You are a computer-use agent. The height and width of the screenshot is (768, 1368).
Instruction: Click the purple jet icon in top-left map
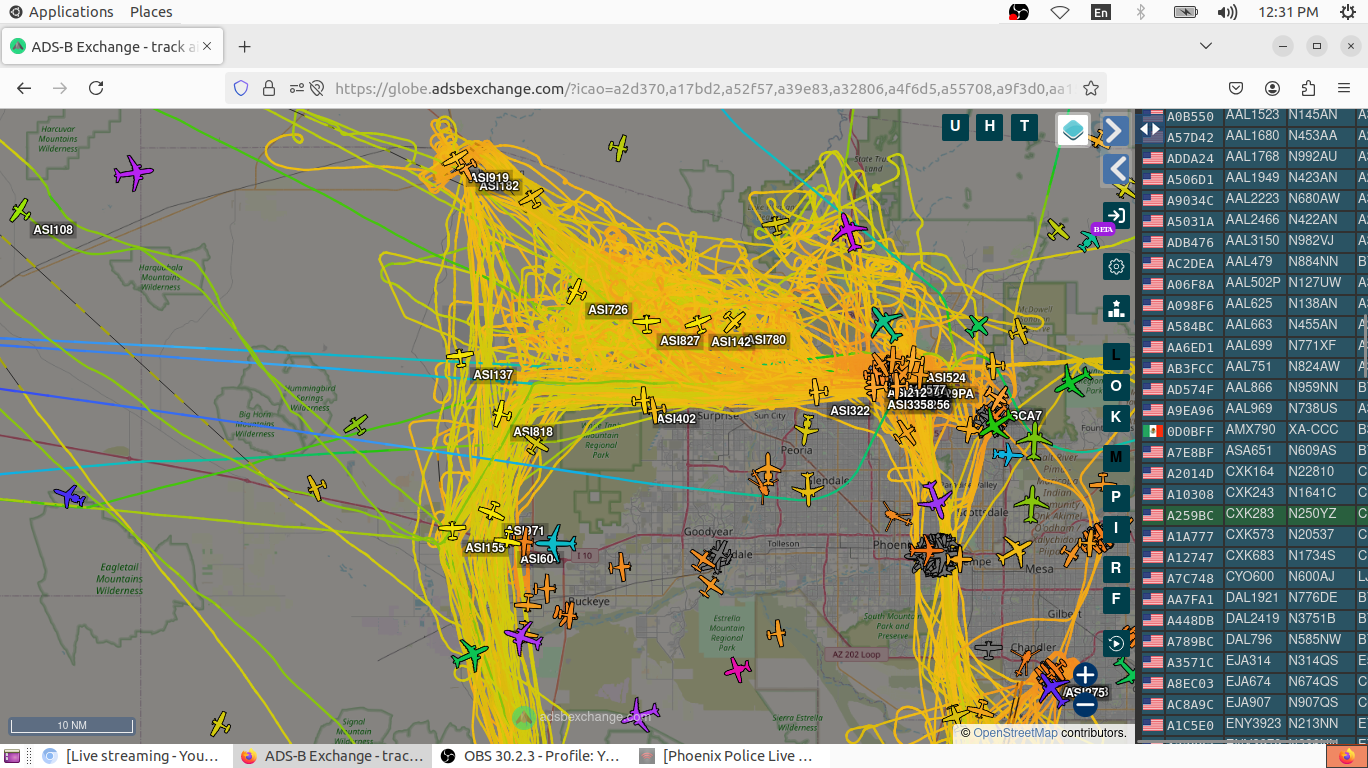tap(133, 172)
